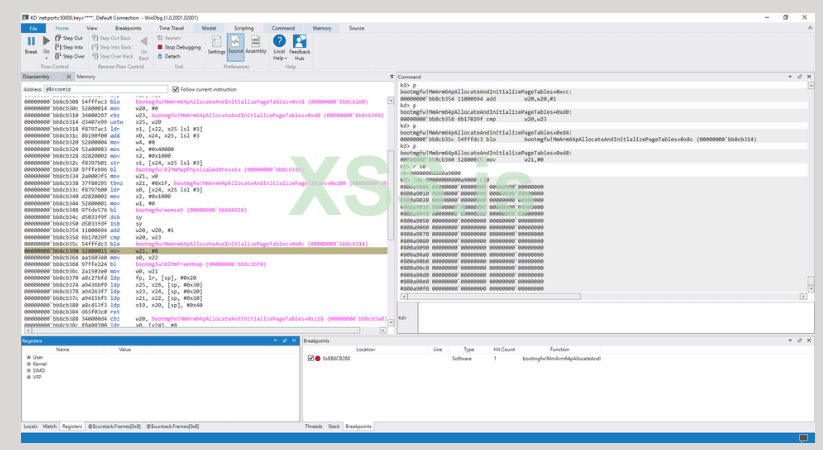Switch to the Time Travel ribbon tab
The width and height of the screenshot is (823, 450).
[171, 28]
